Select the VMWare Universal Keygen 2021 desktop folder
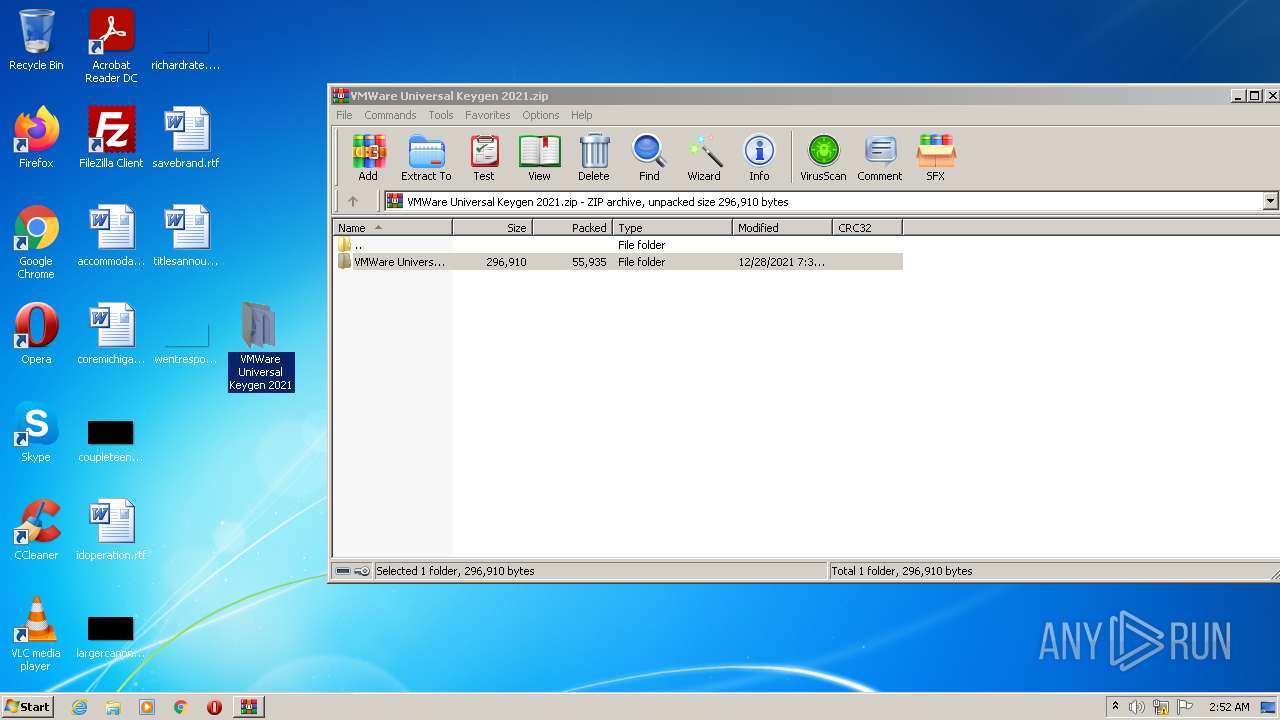Screen dimensions: 1280x720 click(x=260, y=346)
